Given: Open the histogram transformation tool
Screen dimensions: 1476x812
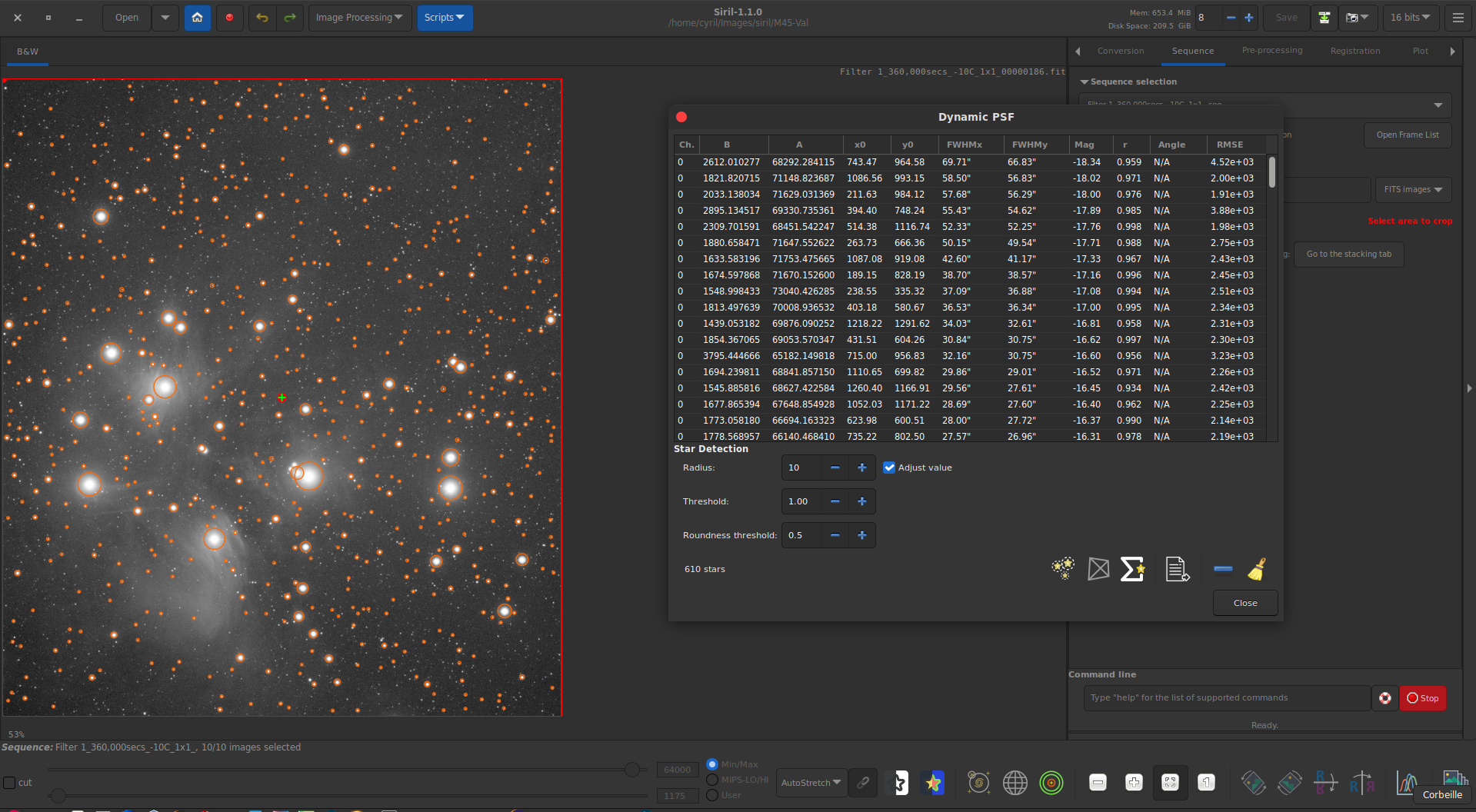Looking at the screenshot, I should tap(1407, 782).
